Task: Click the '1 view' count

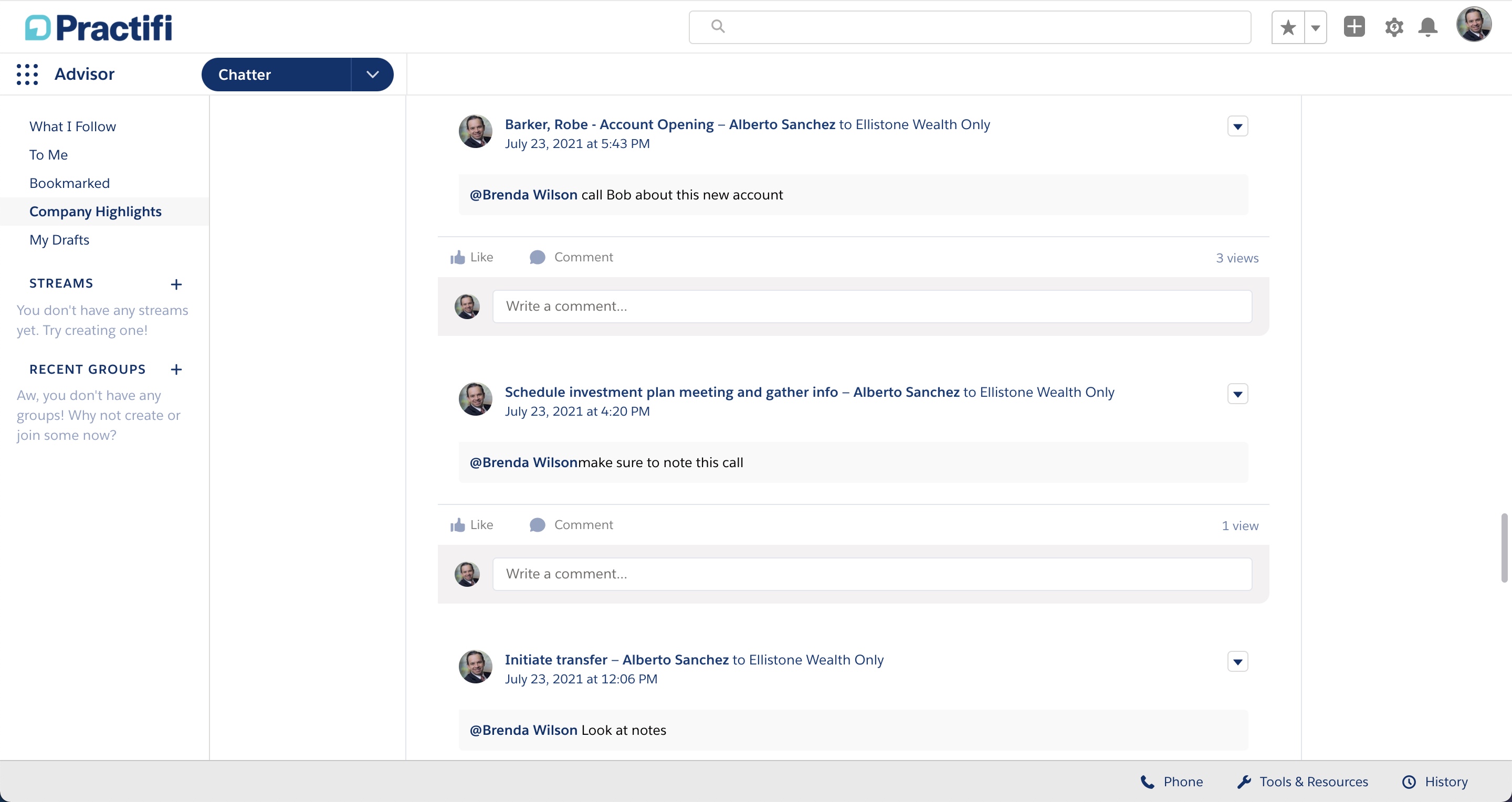Action: 1240,526
